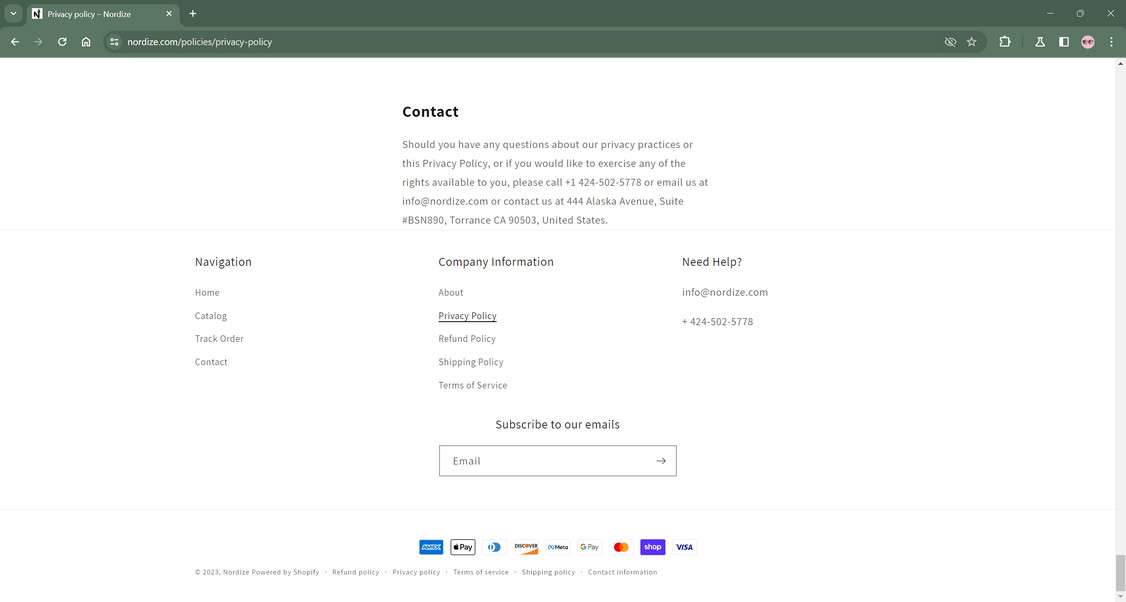This screenshot has height=602, width=1126.
Task: Bookmark this page with the star icon
Action: 971,42
